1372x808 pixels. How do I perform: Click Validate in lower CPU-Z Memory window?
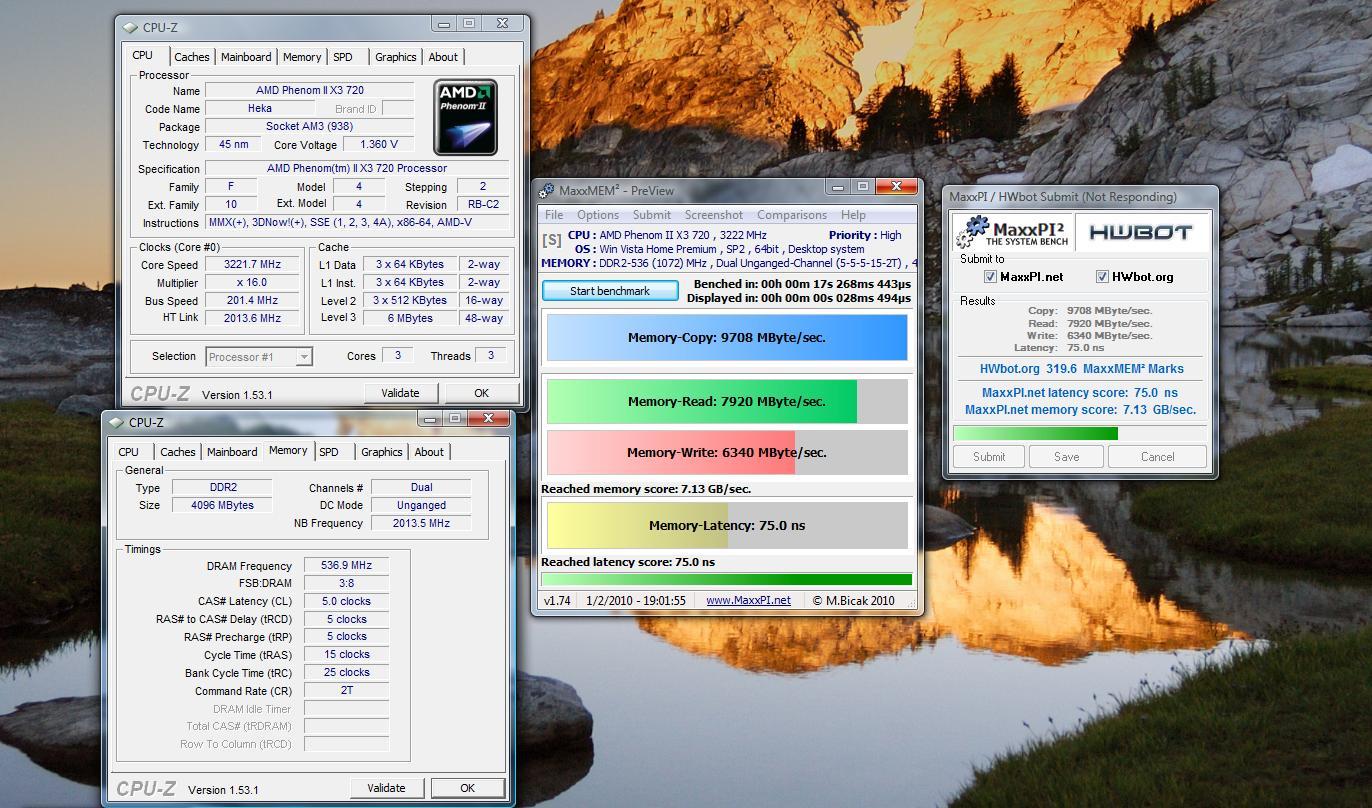386,788
